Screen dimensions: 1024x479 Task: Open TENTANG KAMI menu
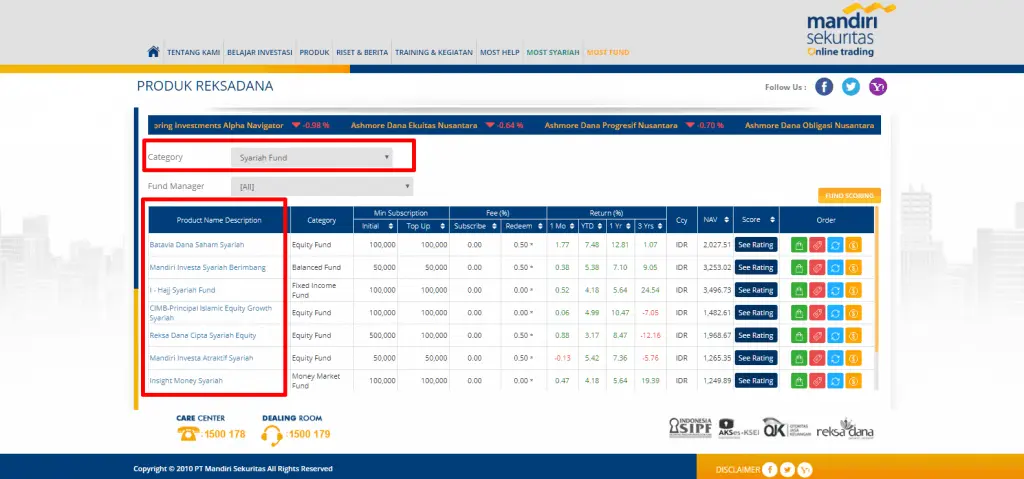[x=193, y=52]
